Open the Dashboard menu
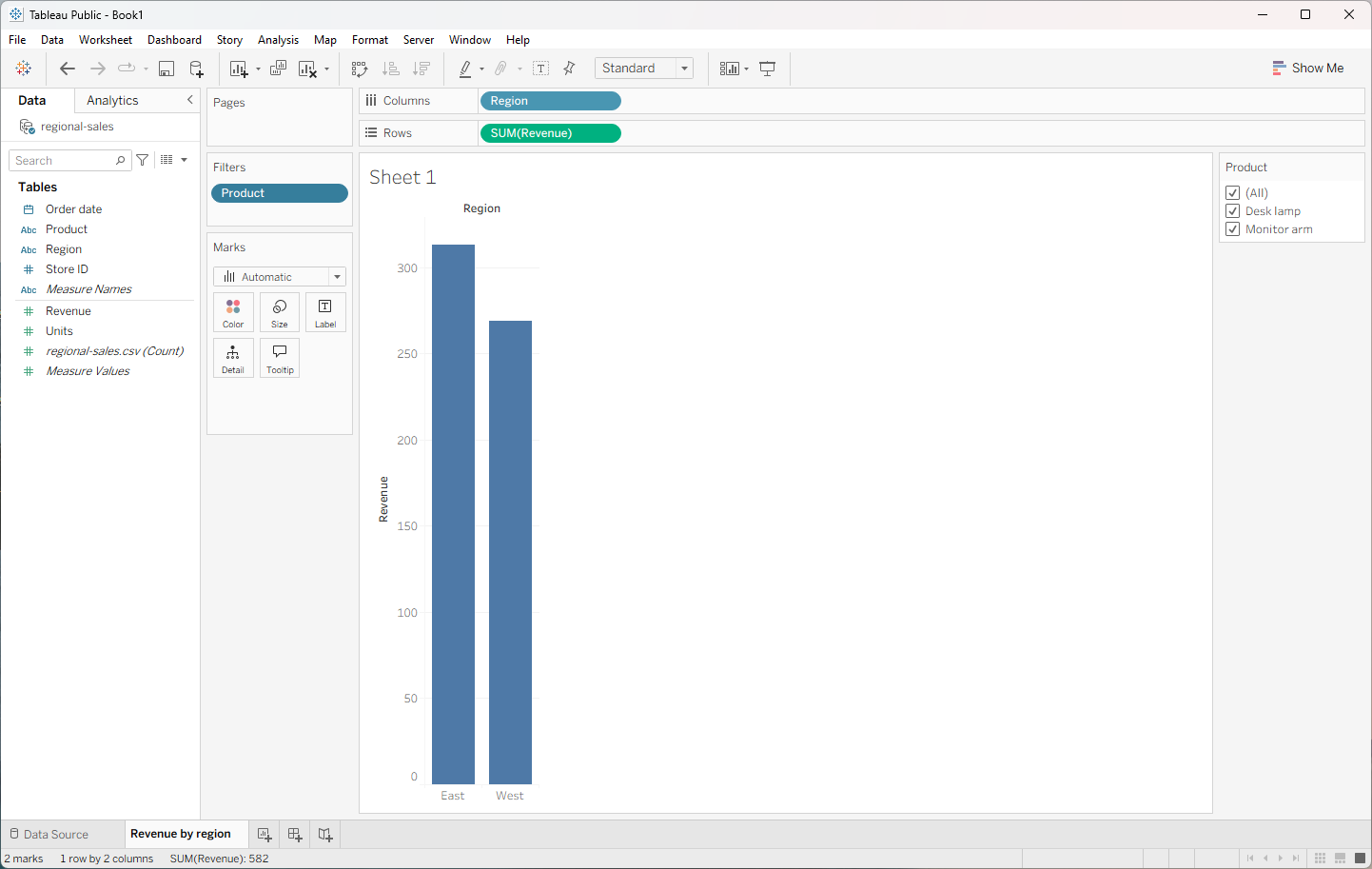Image resolution: width=1372 pixels, height=869 pixels. (174, 40)
